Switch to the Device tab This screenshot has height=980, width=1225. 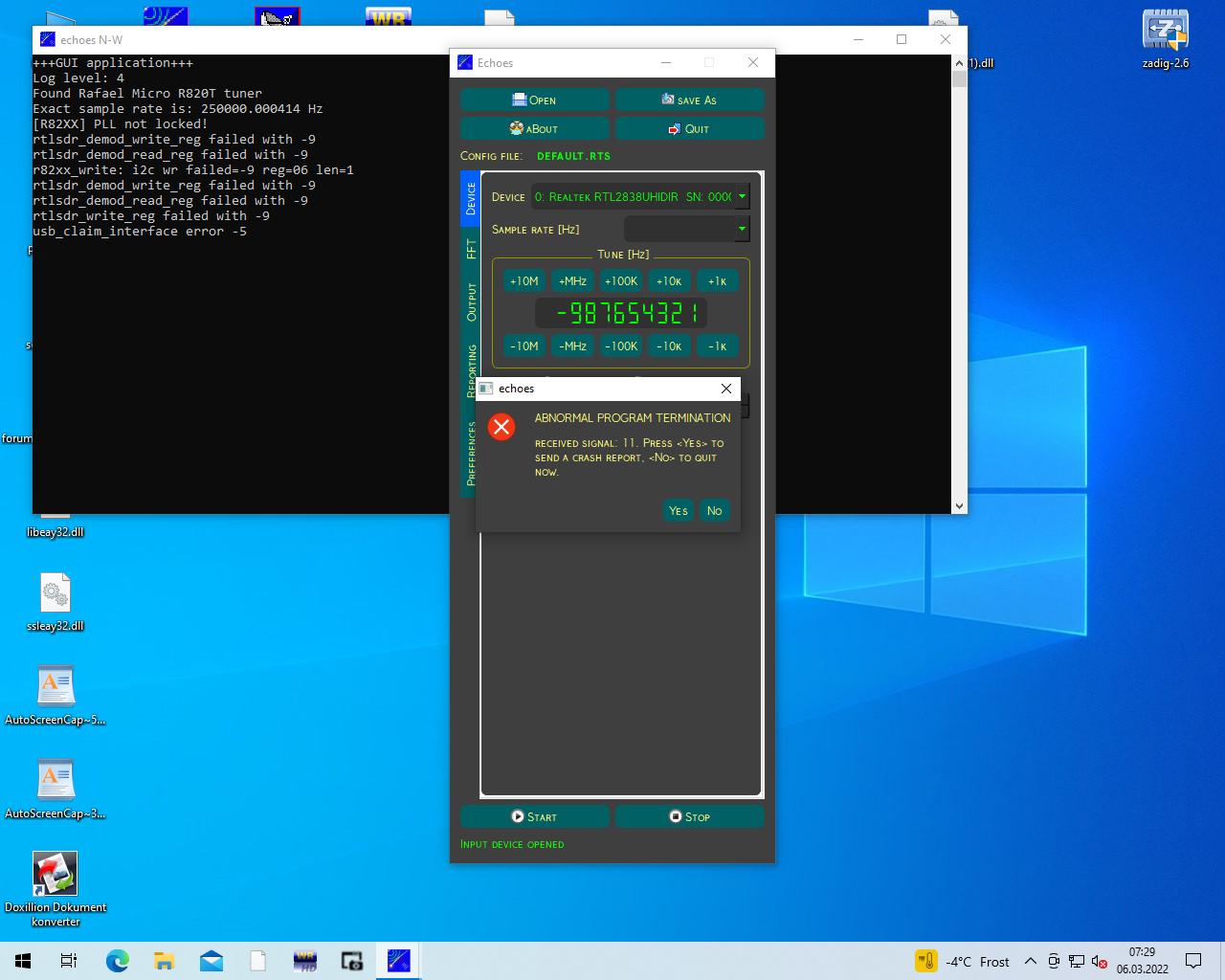pos(471,199)
